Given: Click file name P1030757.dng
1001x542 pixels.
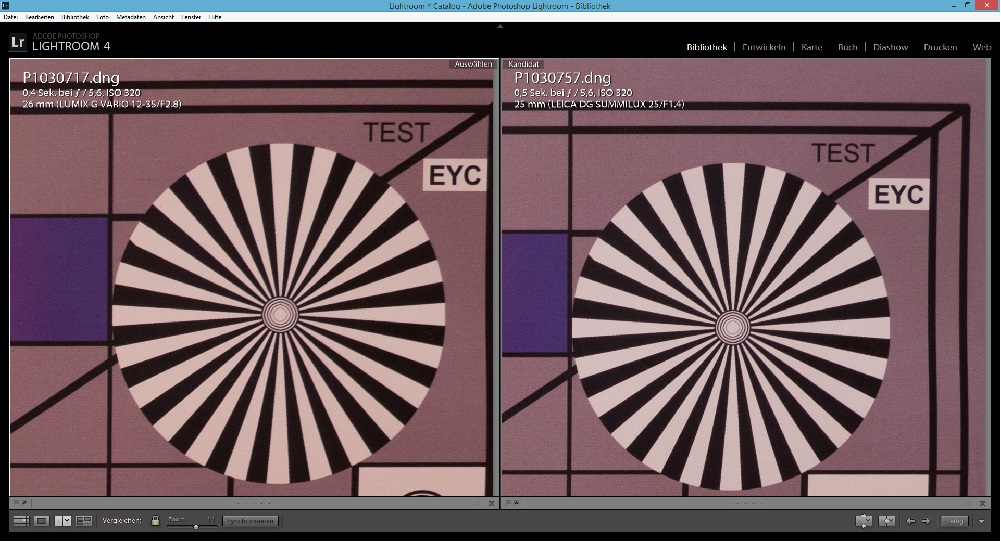Looking at the screenshot, I should (562, 78).
